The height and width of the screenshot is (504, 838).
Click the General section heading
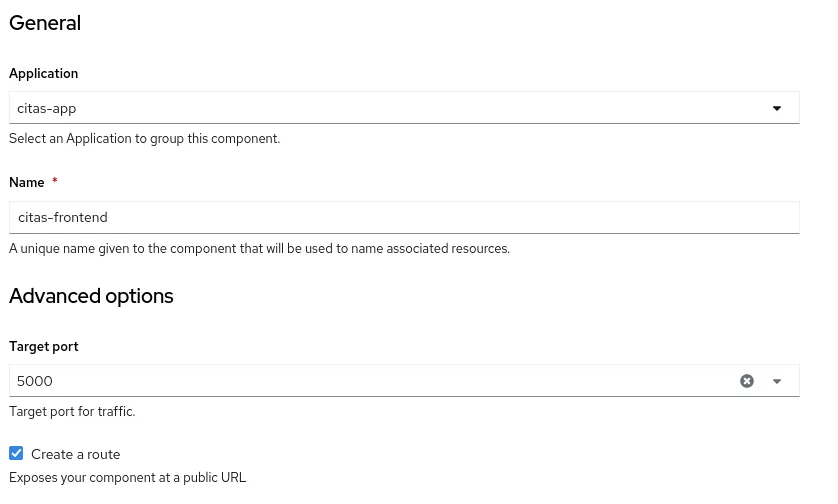pos(45,23)
